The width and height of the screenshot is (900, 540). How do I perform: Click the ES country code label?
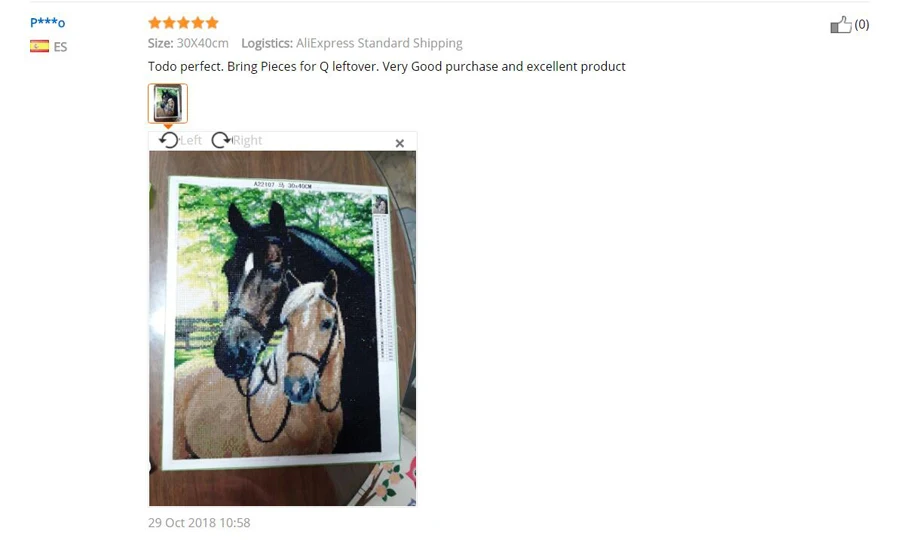pyautogui.click(x=60, y=47)
